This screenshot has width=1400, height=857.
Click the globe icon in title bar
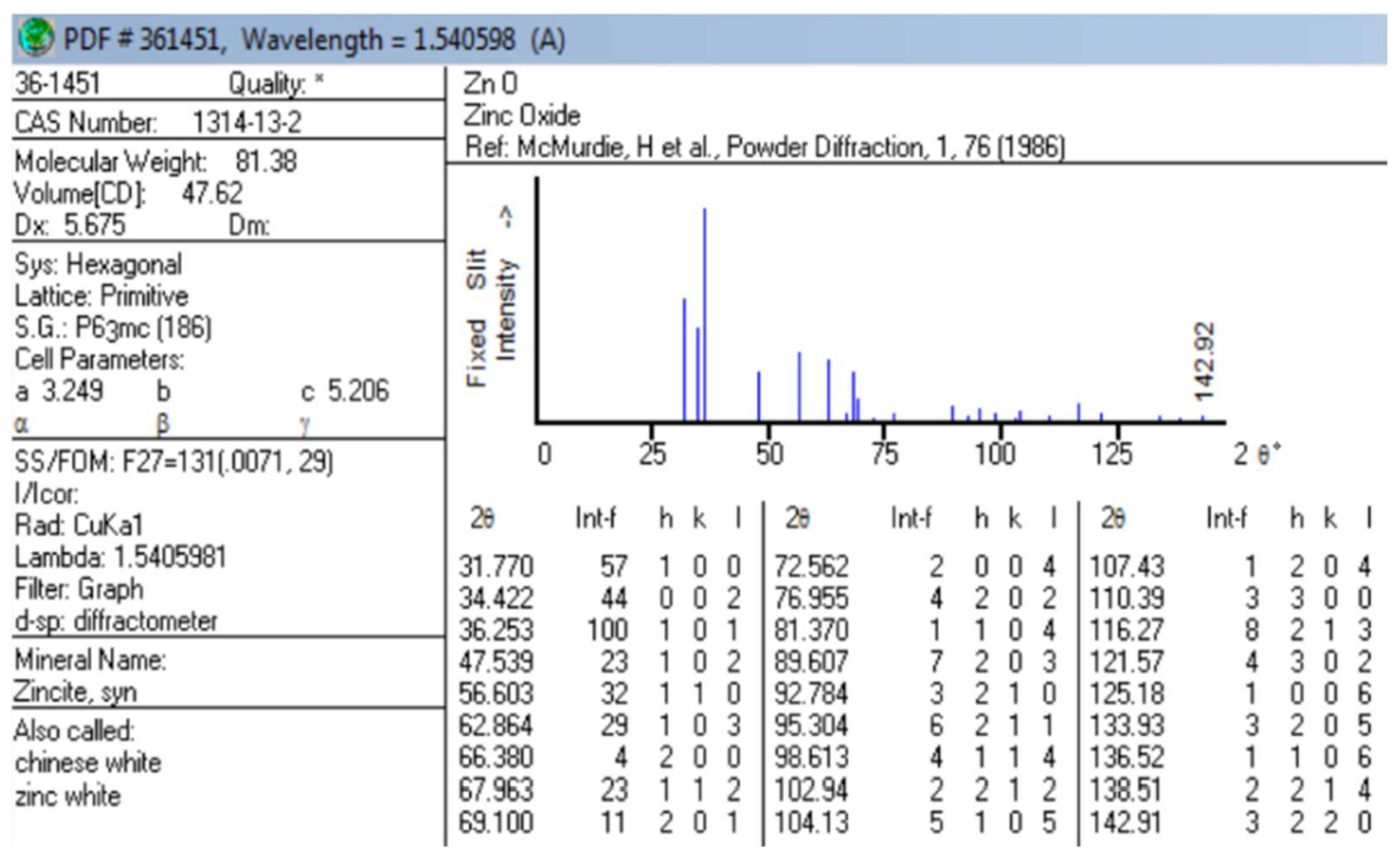coord(36,37)
